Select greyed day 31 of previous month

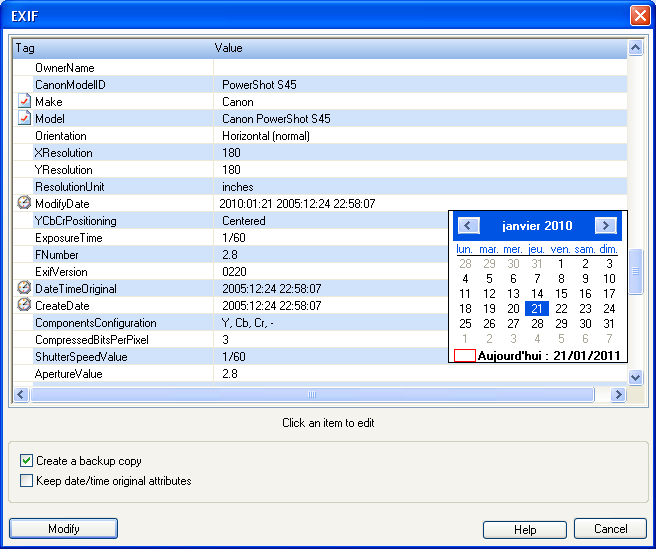coord(537,263)
